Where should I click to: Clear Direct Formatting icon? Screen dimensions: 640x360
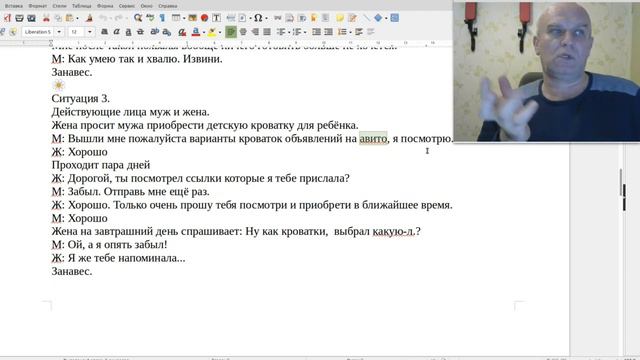point(182,32)
